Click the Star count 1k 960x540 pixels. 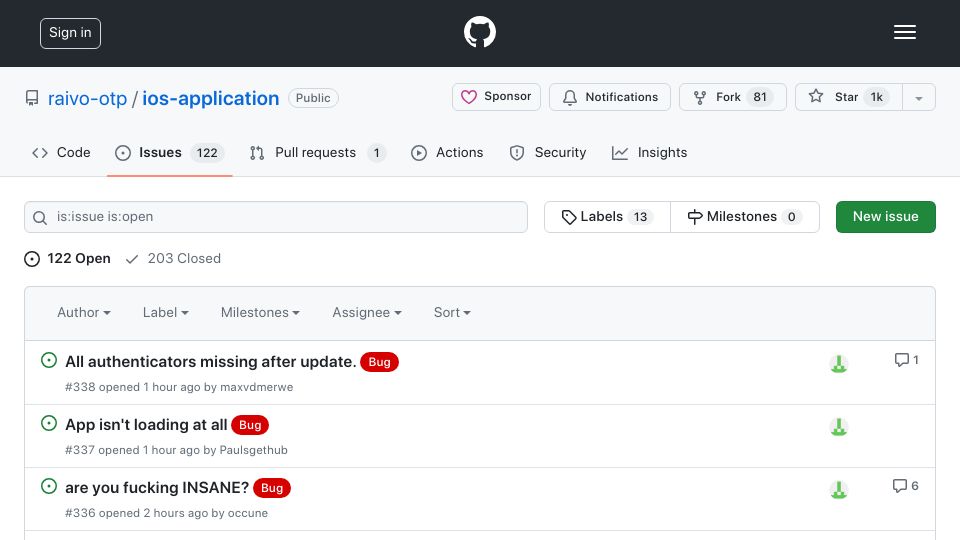877,97
